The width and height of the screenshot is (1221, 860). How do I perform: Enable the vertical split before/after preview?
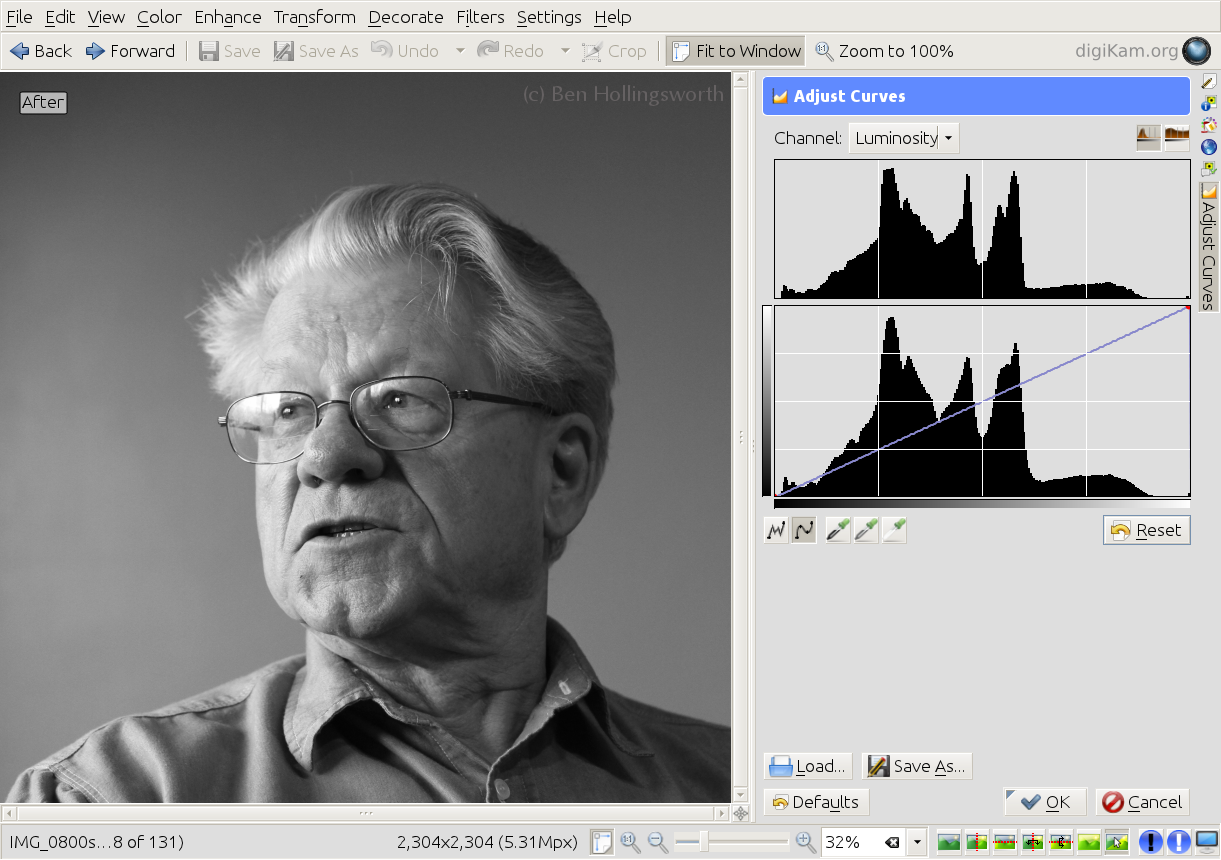coord(978,841)
